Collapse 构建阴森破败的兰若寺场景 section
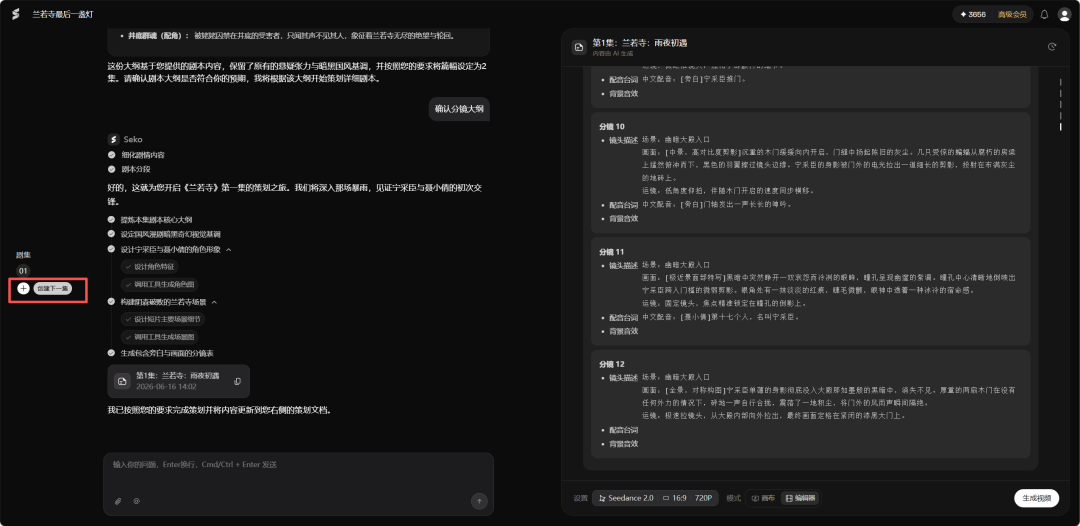Image resolution: width=1080 pixels, height=526 pixels. pos(214,302)
